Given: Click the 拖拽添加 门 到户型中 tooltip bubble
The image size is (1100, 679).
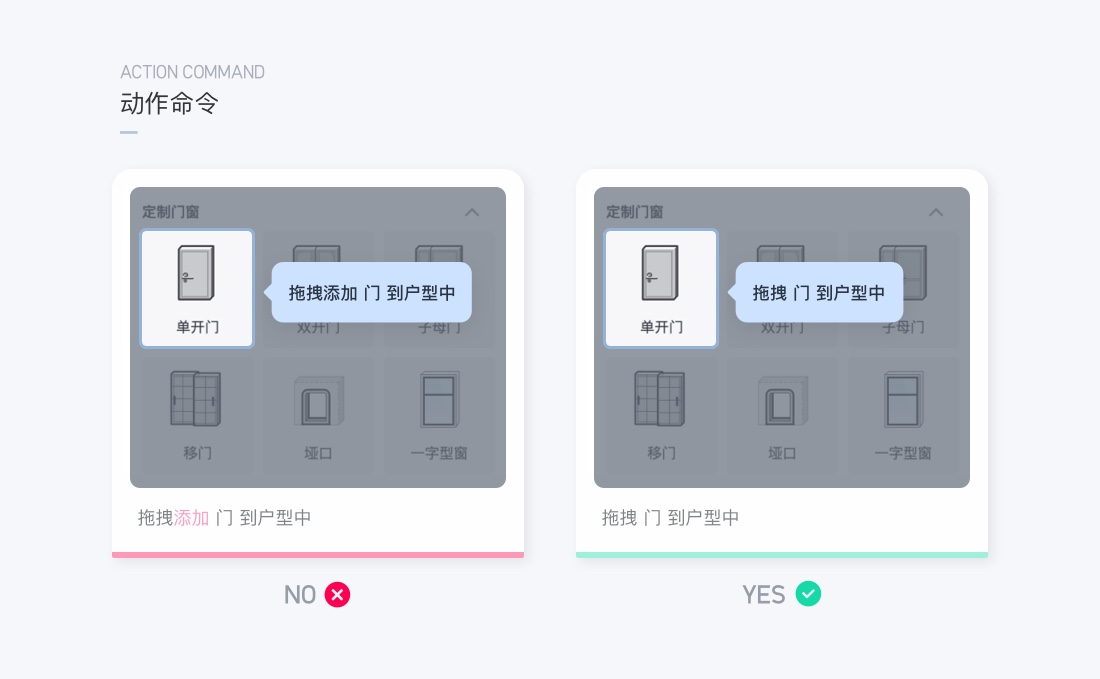Looking at the screenshot, I should pyautogui.click(x=372, y=292).
